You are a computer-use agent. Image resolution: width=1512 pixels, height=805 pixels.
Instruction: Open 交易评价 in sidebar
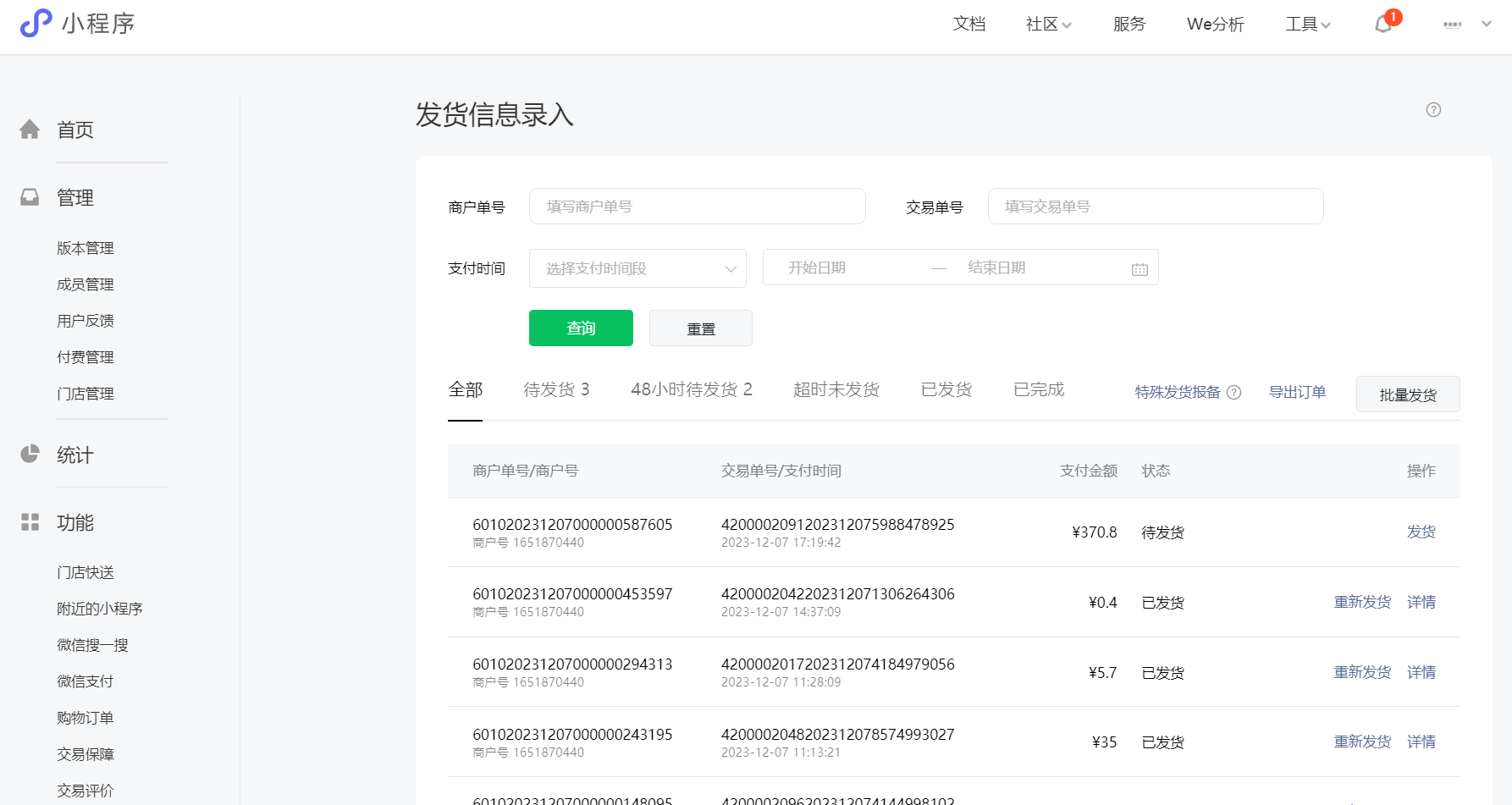pyautogui.click(x=85, y=791)
